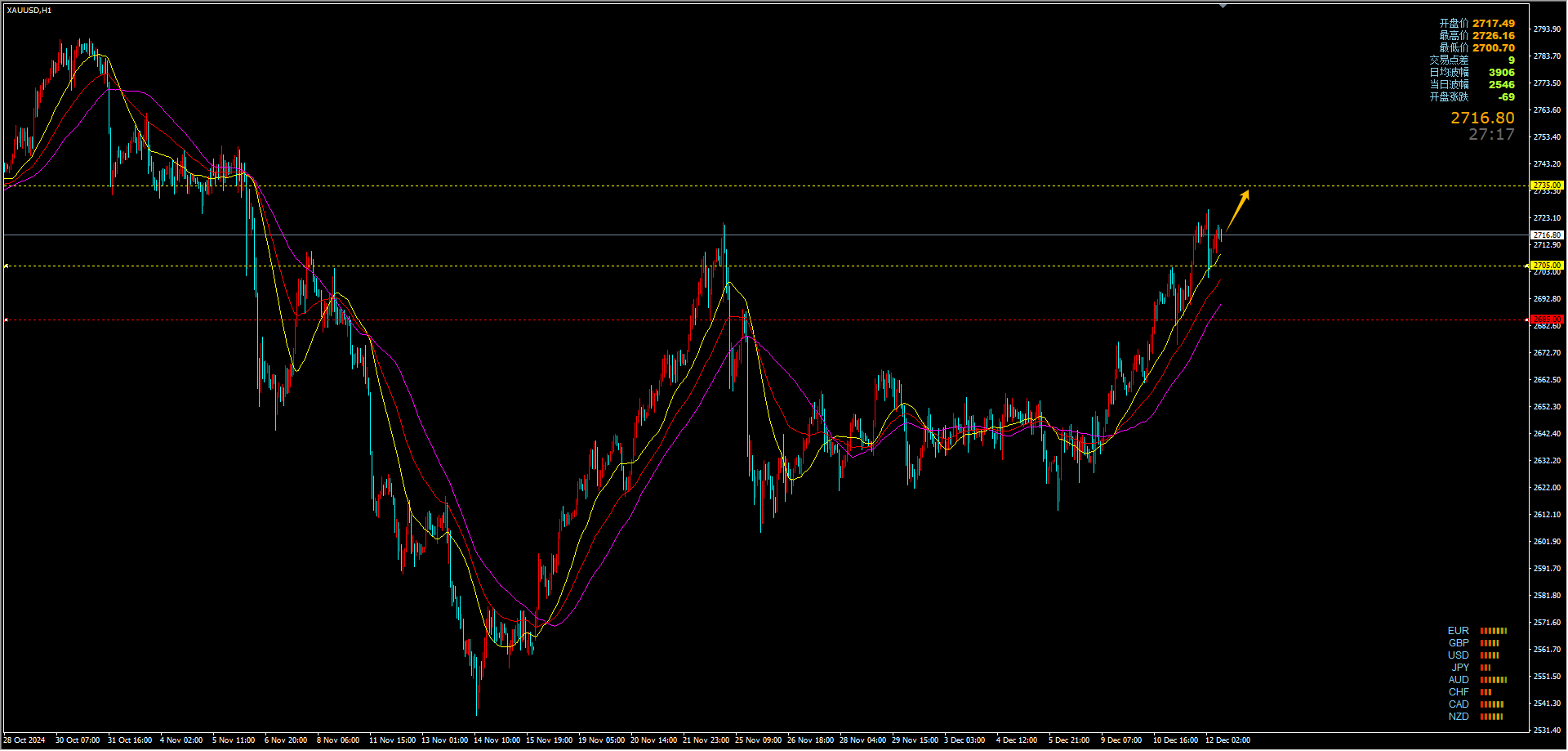
Task: Click the EUR strength meter bars
Action: (1494, 631)
